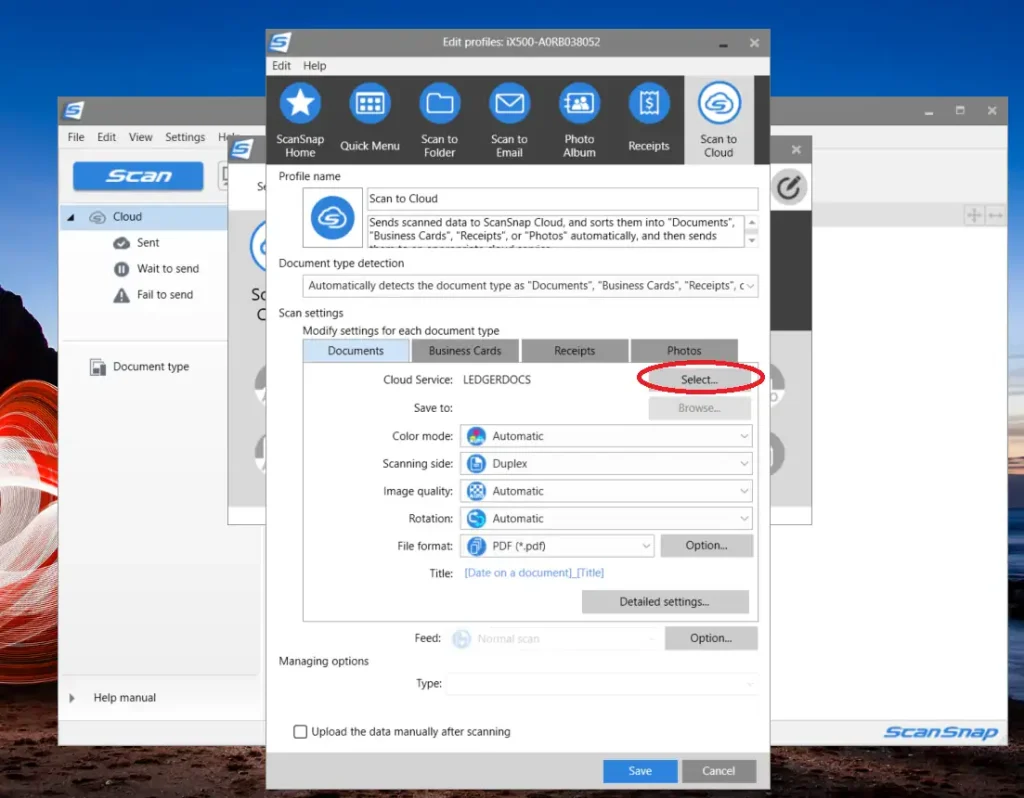The image size is (1024, 798).
Task: Click the Duplex scanning side icon
Action: coord(477,464)
